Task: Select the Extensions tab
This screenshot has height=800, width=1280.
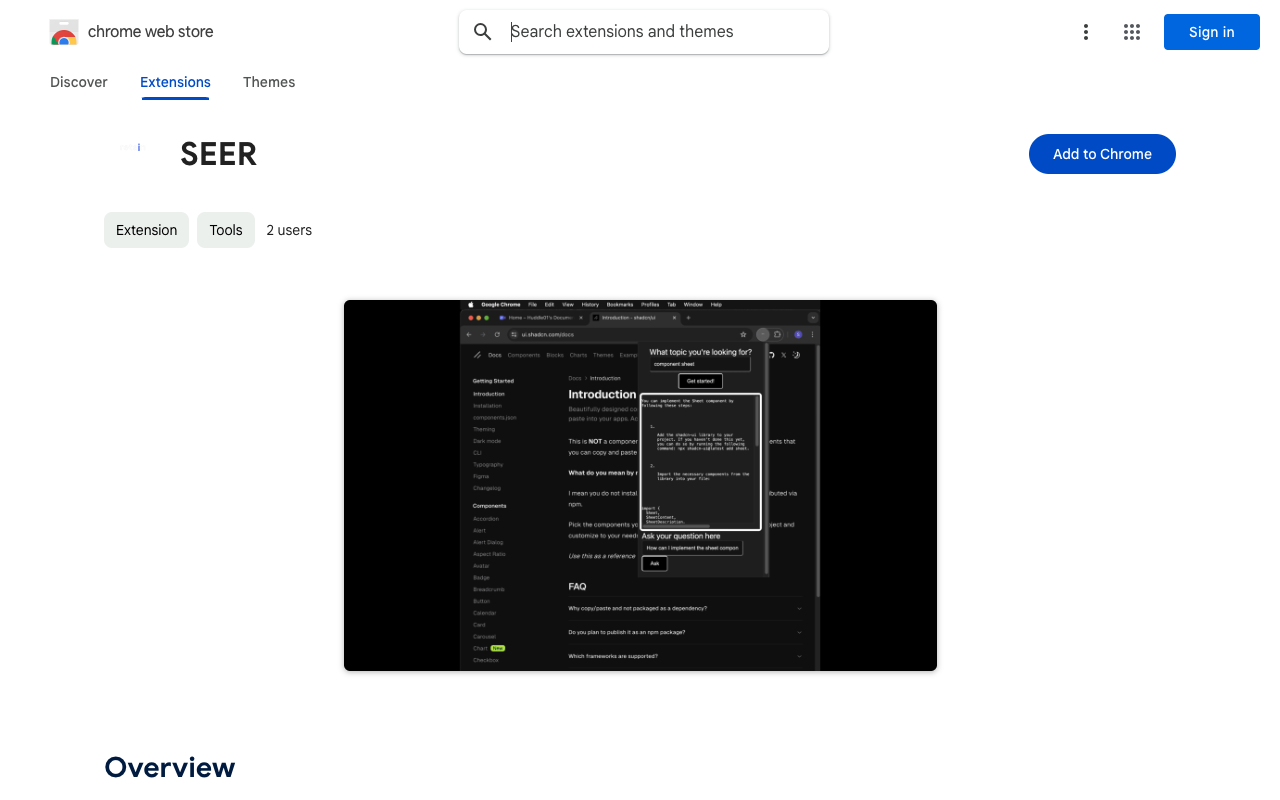Action: (175, 82)
